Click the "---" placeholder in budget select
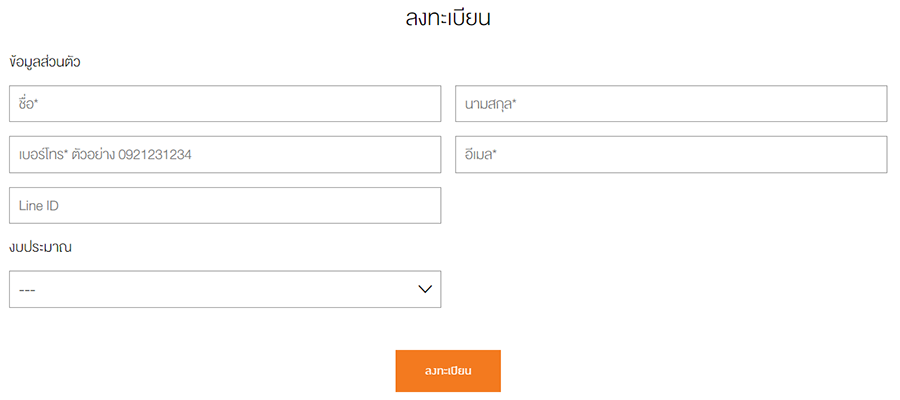The height and width of the screenshot is (400, 900). click(28, 290)
